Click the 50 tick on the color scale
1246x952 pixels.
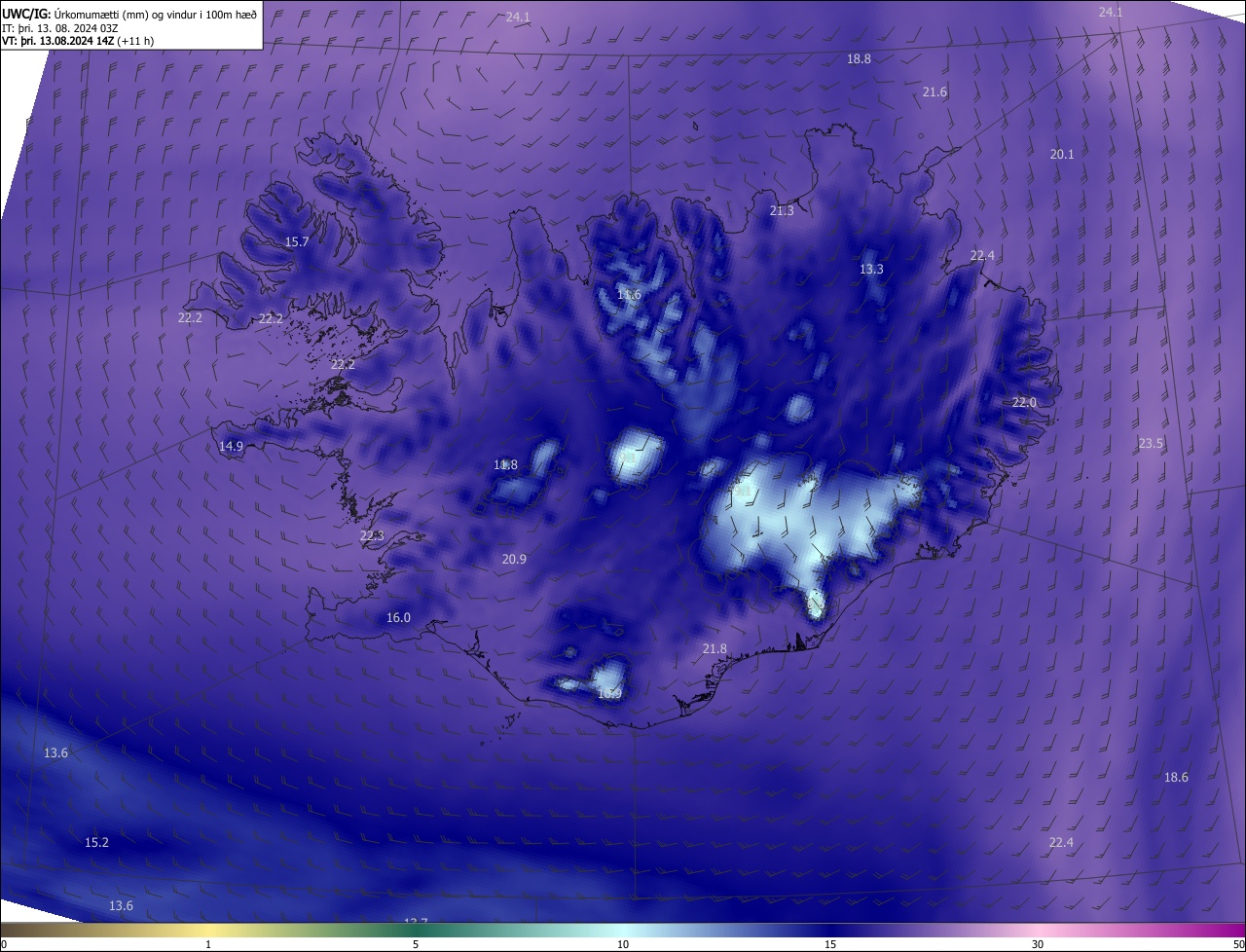1238,944
